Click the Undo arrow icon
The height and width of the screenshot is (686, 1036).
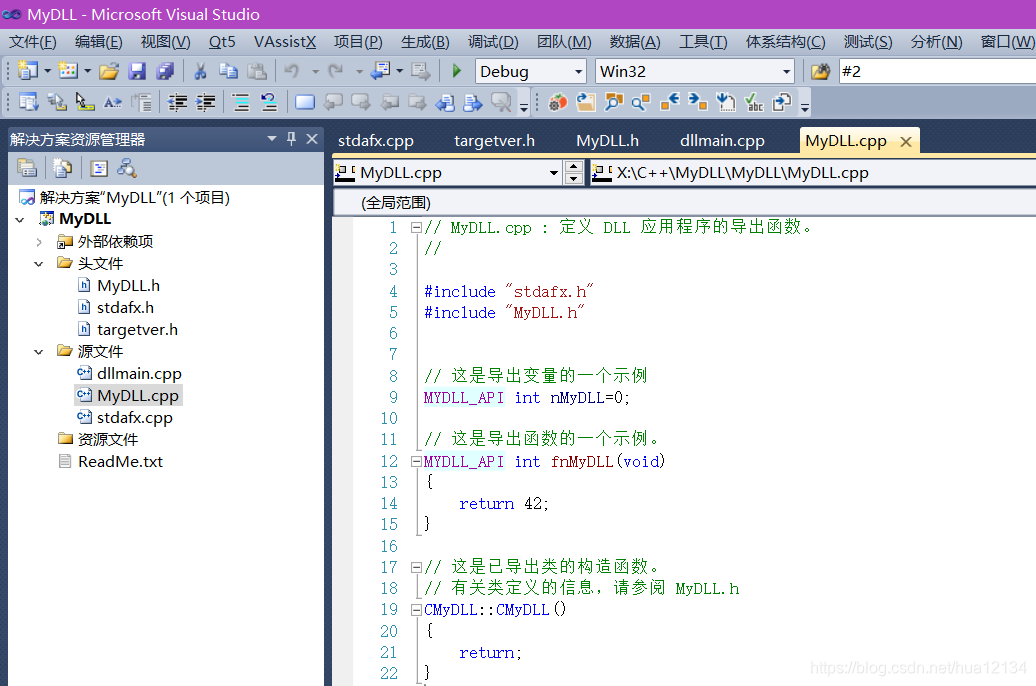click(292, 71)
